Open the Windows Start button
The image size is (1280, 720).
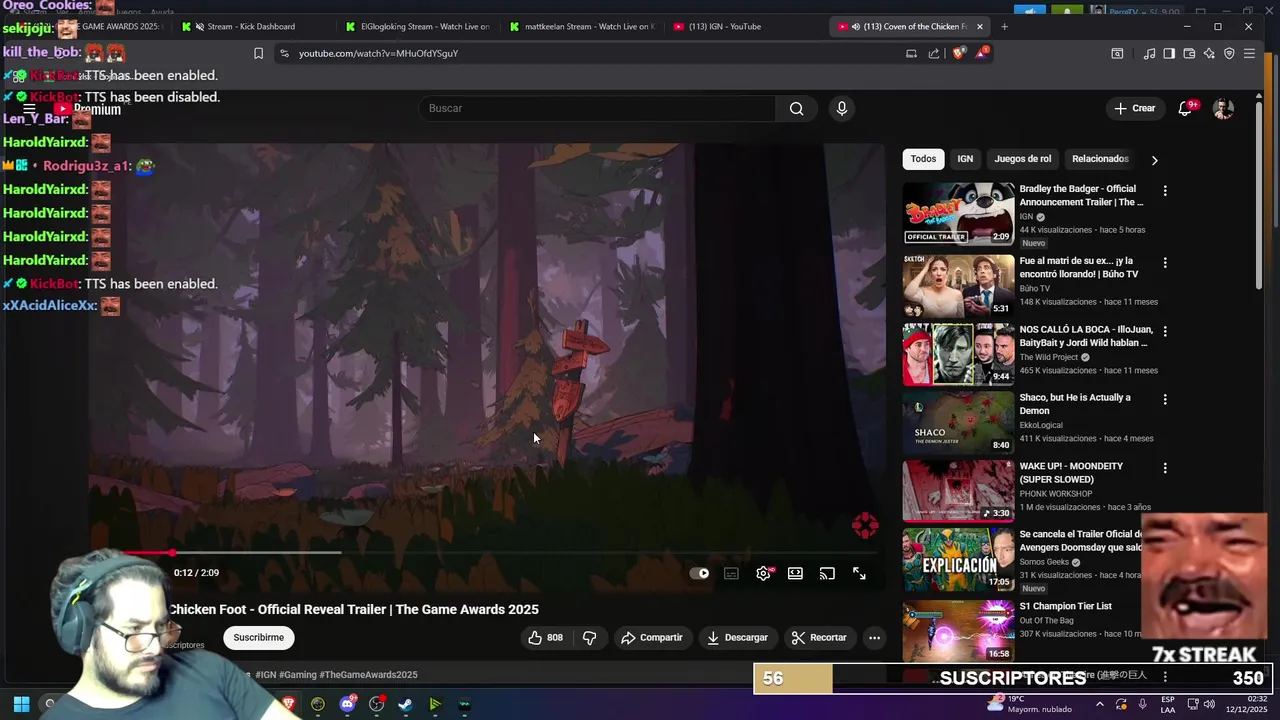click(21, 704)
